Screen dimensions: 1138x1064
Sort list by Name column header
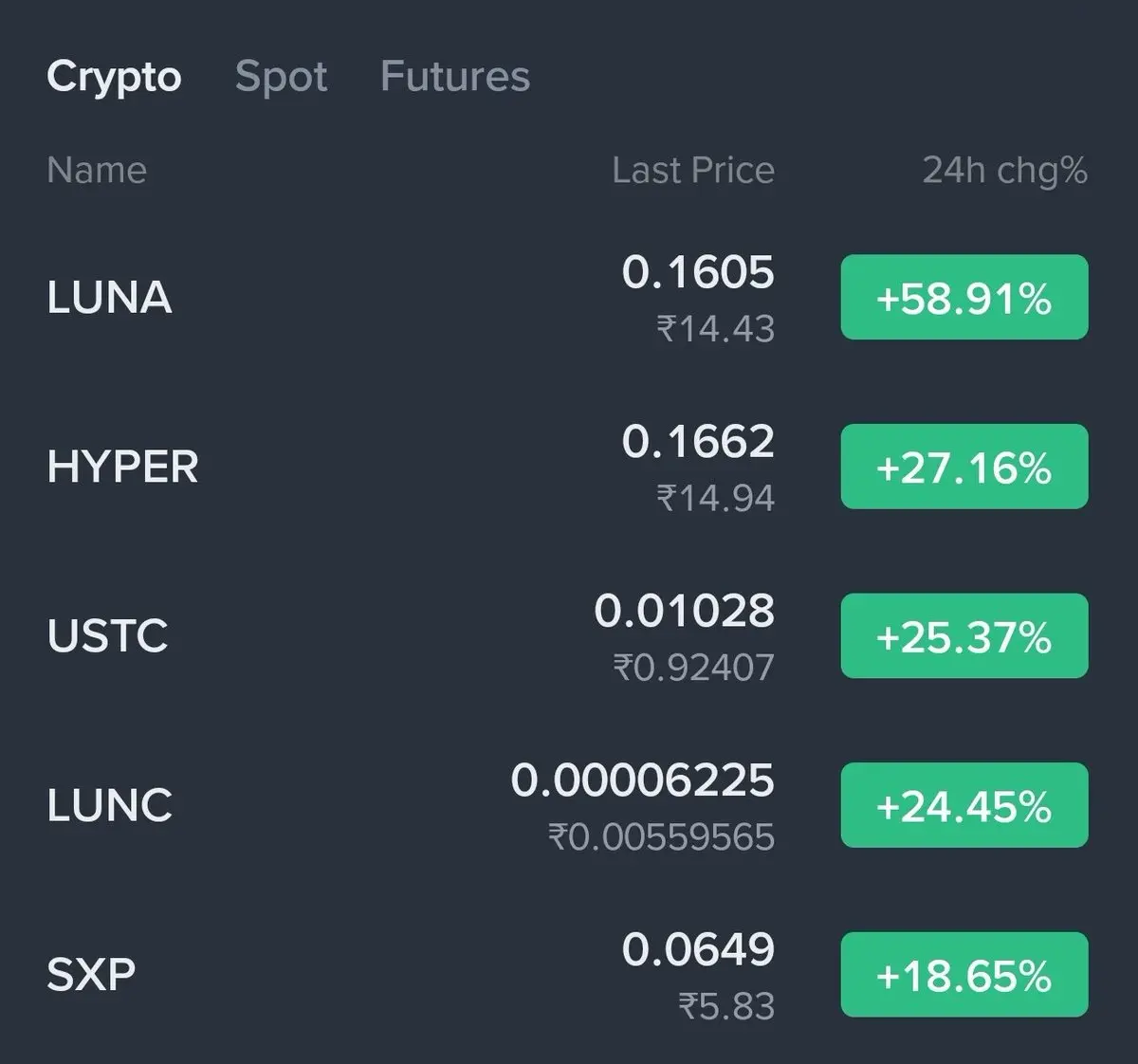coord(97,171)
